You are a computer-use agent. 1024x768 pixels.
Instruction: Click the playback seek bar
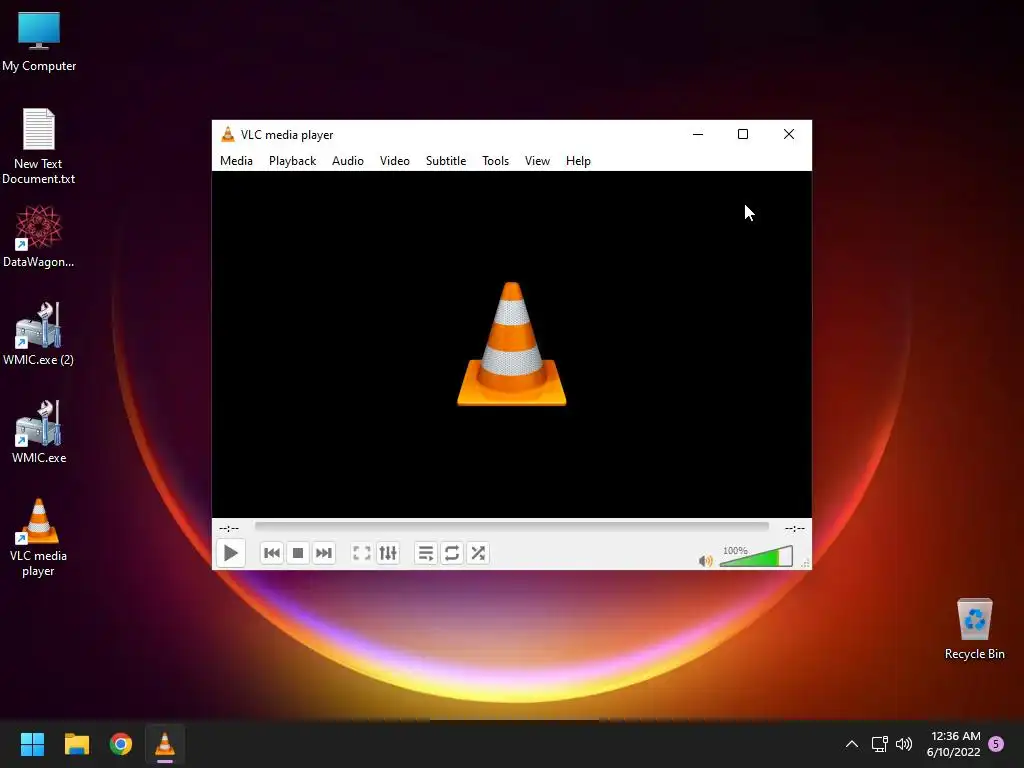click(x=511, y=527)
